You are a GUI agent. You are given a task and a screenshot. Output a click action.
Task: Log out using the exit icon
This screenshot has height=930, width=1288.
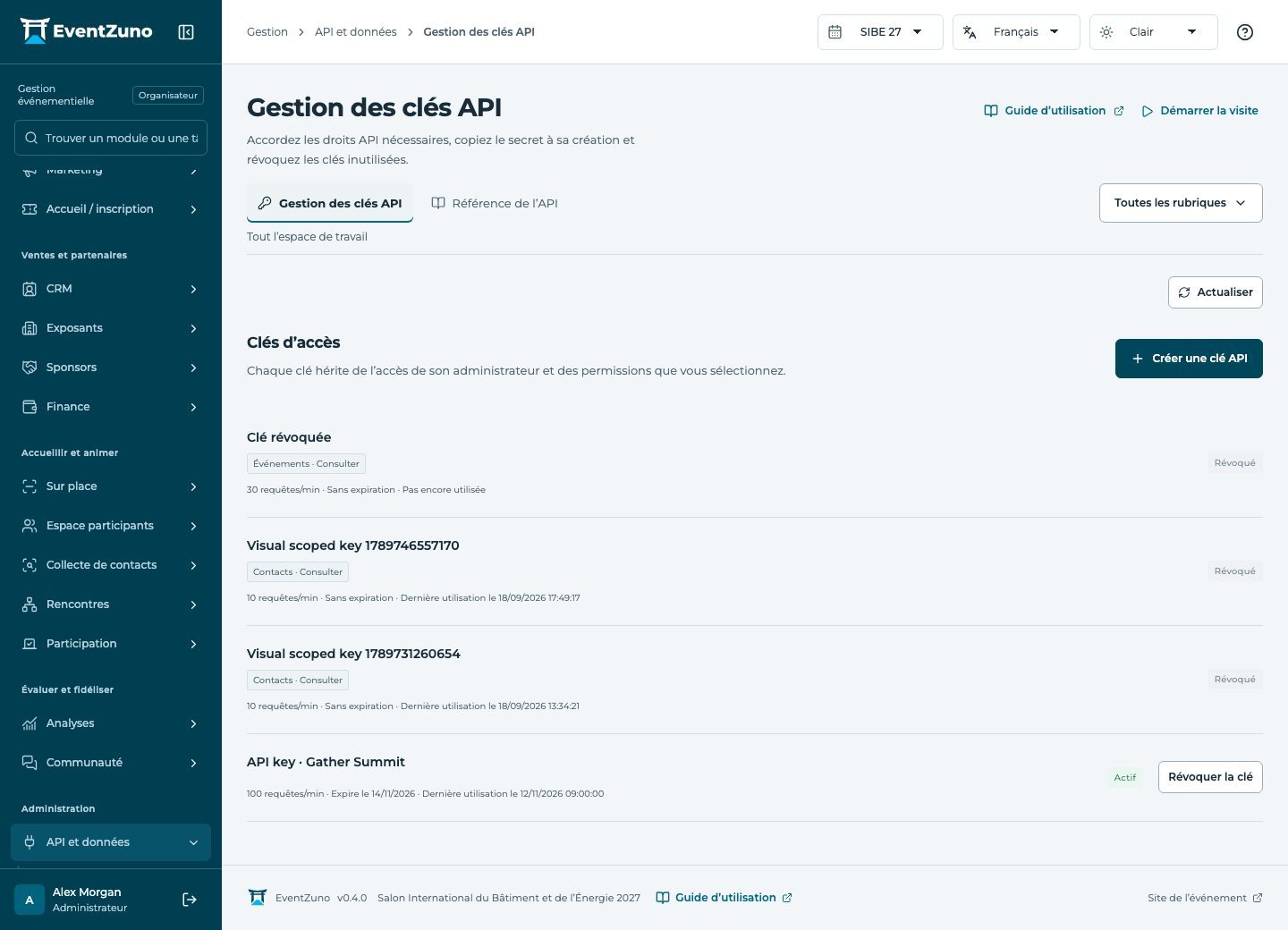190,900
